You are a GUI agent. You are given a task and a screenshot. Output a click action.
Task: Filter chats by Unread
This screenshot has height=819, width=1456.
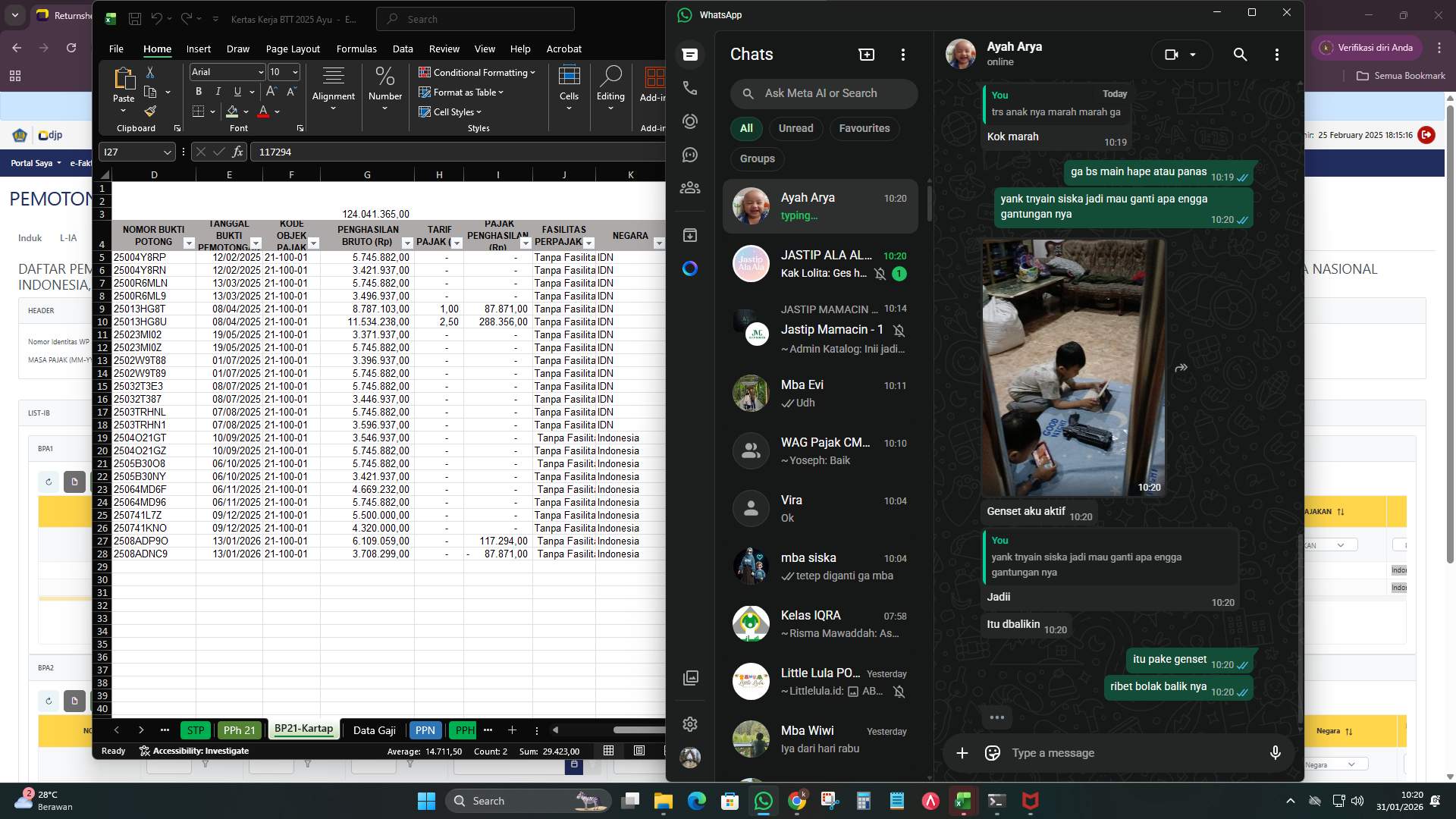click(x=795, y=128)
